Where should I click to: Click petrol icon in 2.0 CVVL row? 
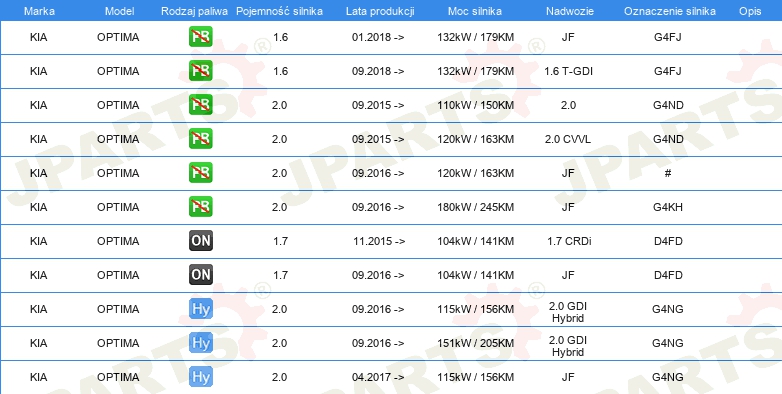[200, 139]
